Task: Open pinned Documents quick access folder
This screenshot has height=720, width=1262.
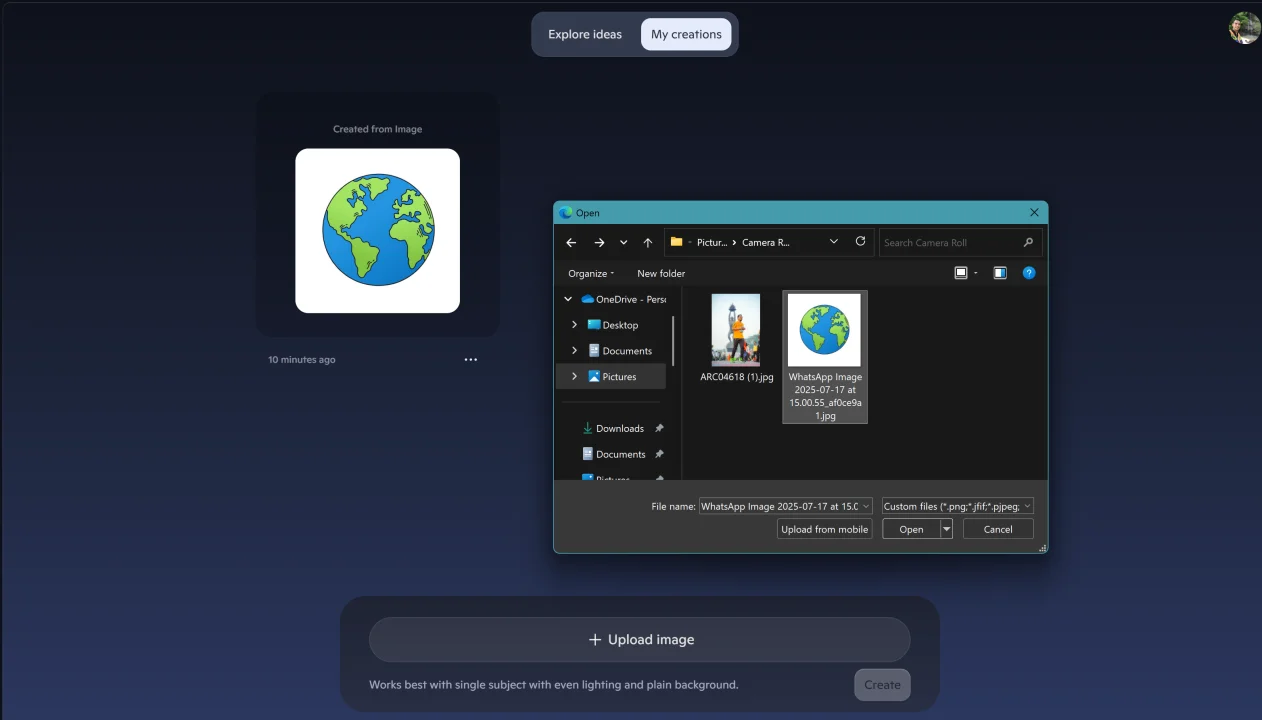Action: (613, 454)
